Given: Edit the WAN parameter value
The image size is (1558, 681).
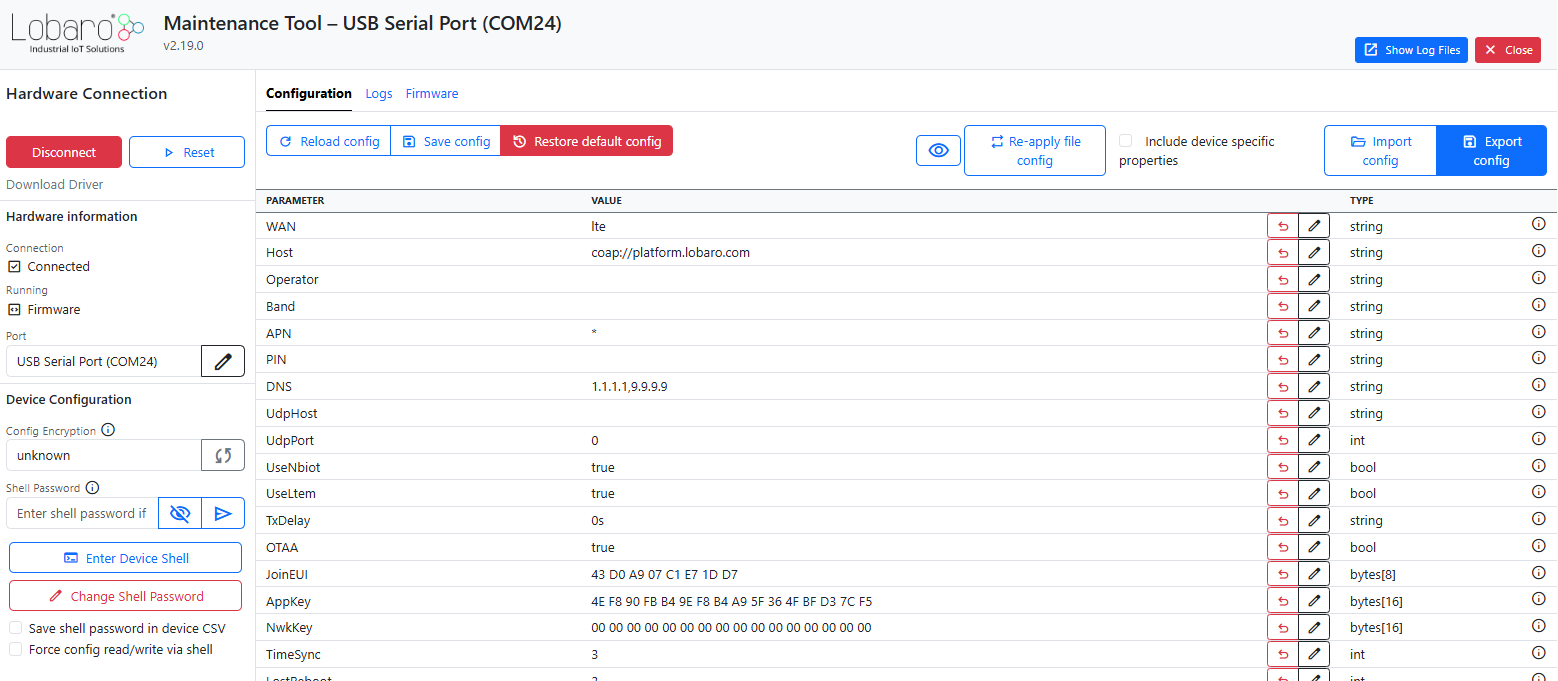Looking at the screenshot, I should (1314, 226).
